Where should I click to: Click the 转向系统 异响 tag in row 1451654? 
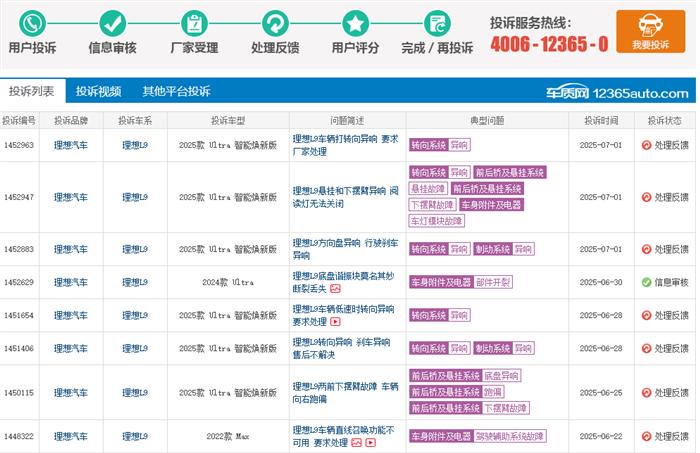click(440, 315)
